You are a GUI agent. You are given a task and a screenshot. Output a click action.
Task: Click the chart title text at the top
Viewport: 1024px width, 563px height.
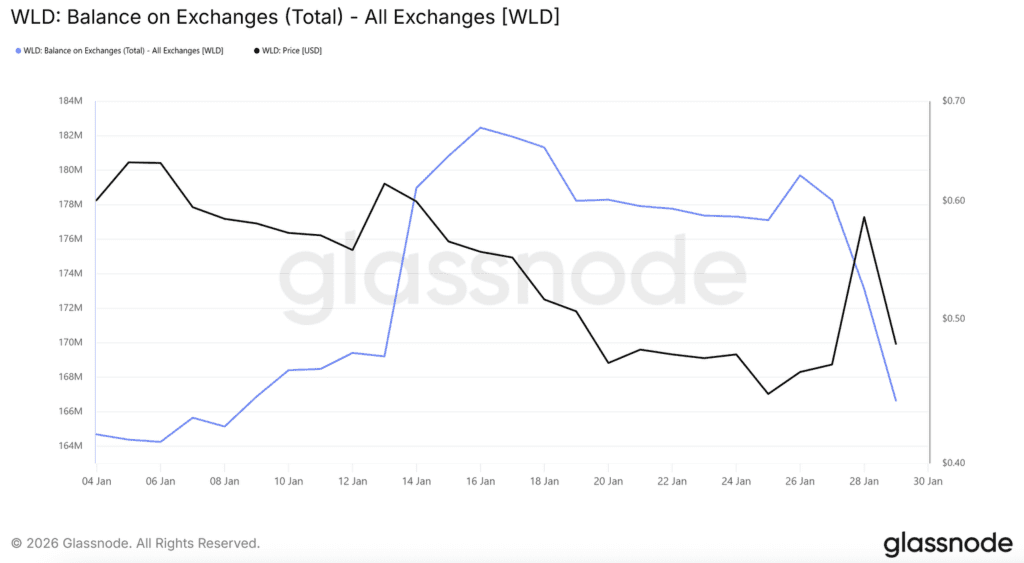285,18
